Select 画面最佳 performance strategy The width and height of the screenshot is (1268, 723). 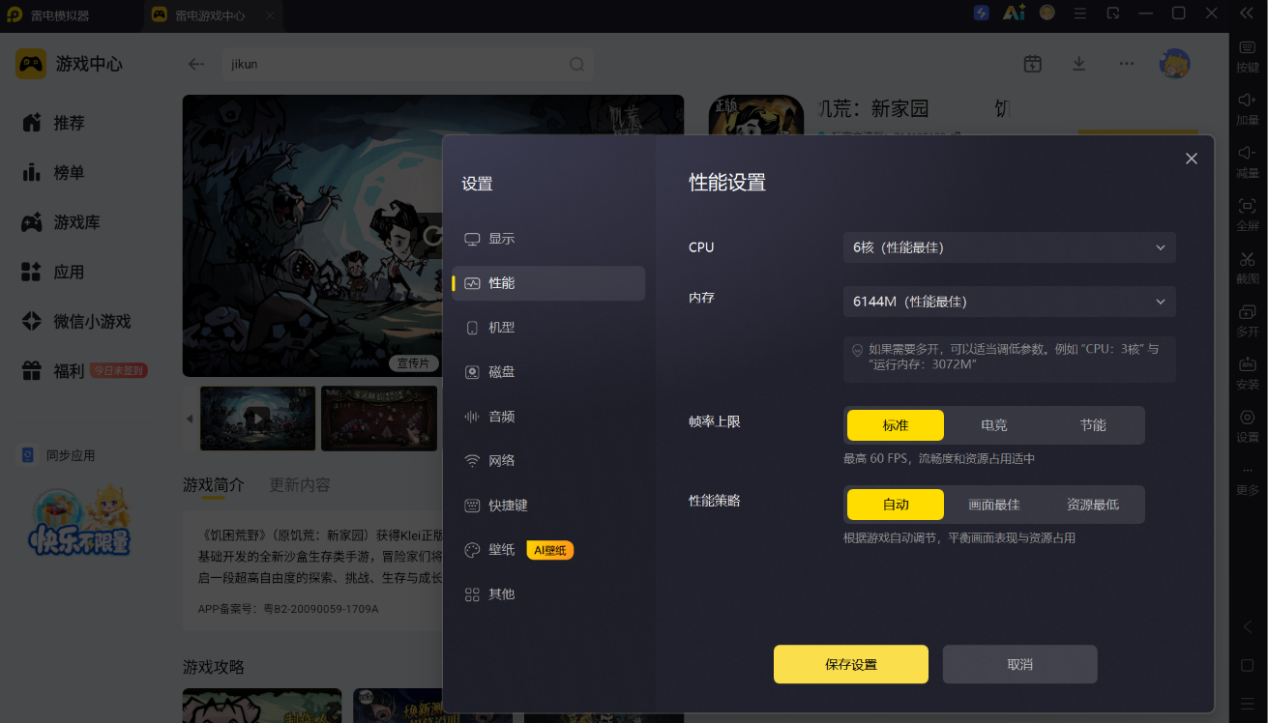tap(994, 505)
